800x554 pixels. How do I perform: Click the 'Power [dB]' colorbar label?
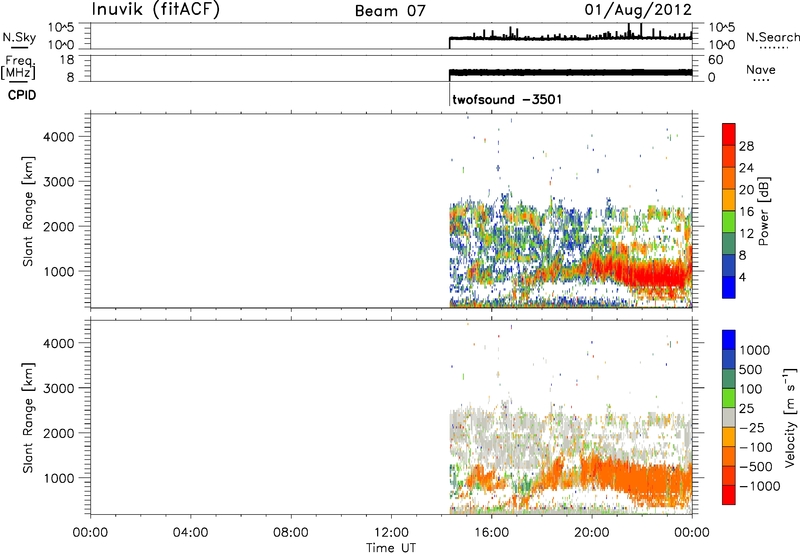pyautogui.click(x=764, y=211)
